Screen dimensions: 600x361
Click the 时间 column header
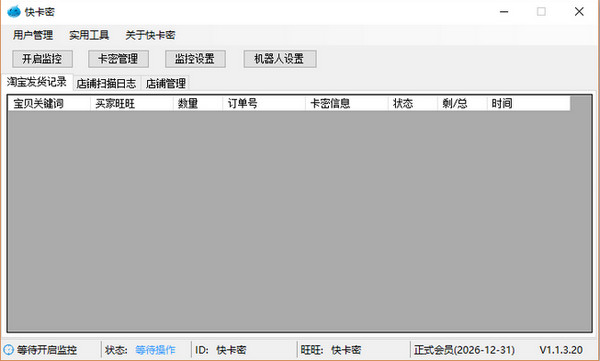click(x=528, y=103)
